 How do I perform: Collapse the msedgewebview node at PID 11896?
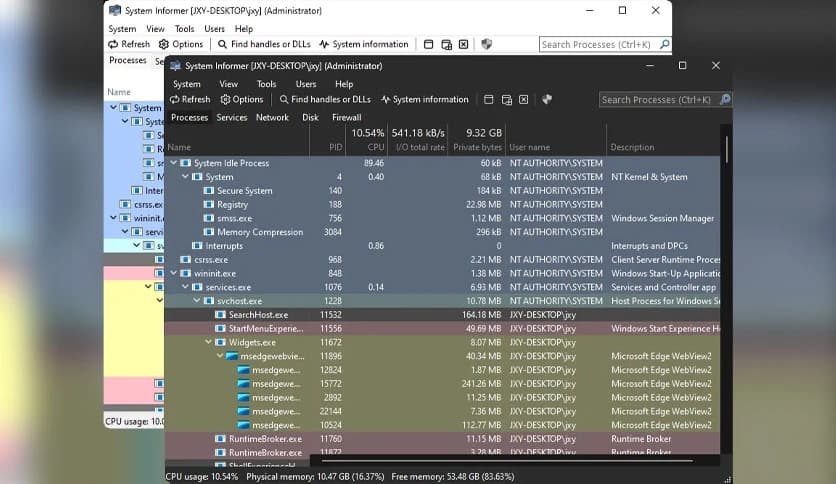click(x=220, y=356)
